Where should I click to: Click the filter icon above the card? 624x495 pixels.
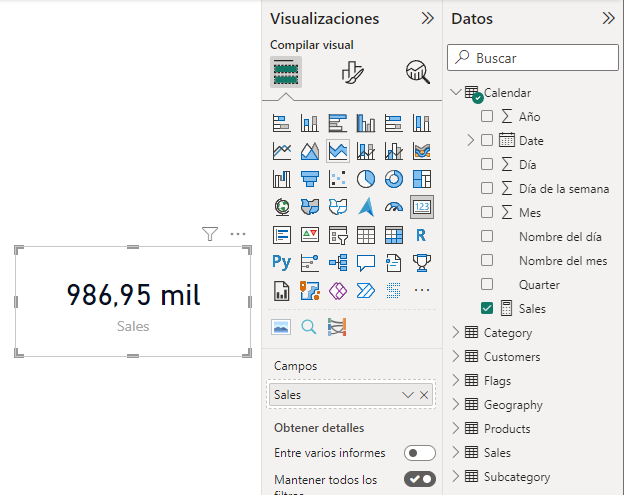pos(209,234)
